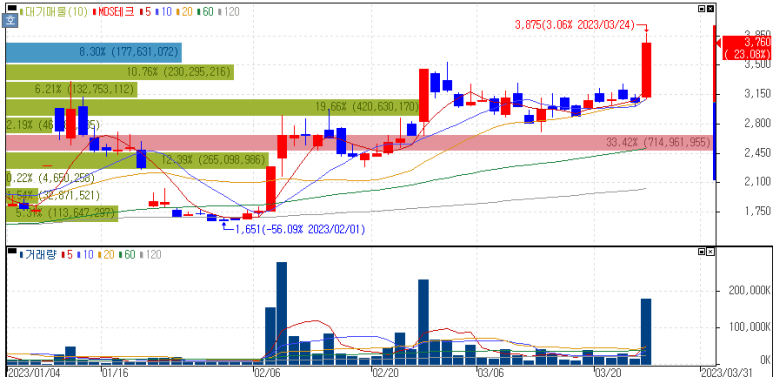Click the high annotation 3,875(3.06% 2023/03/24)
This screenshot has width=773, height=377.
point(575,25)
